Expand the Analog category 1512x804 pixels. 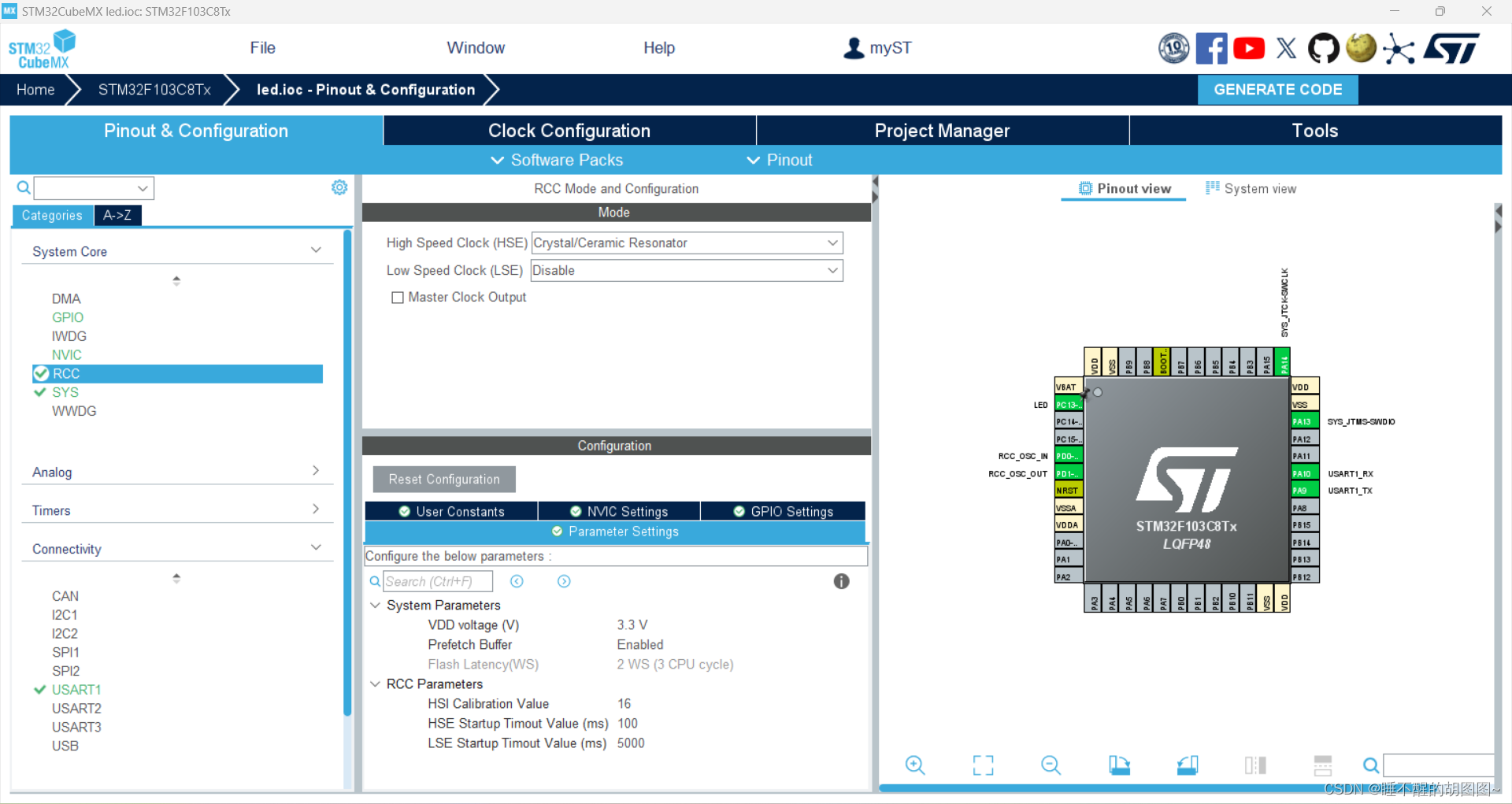pos(316,471)
